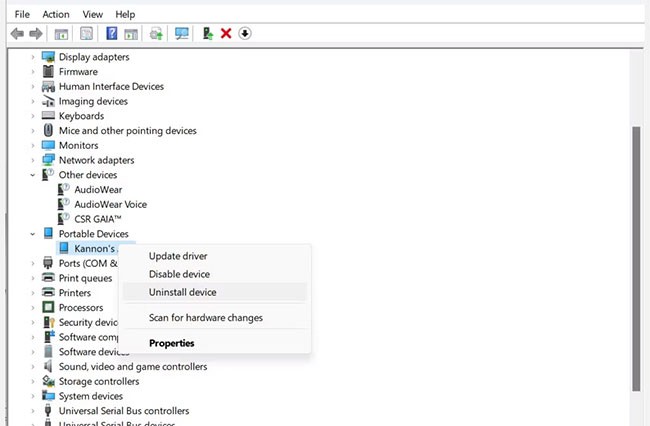
Task: Expand the Display adapters node
Action: 33,57
